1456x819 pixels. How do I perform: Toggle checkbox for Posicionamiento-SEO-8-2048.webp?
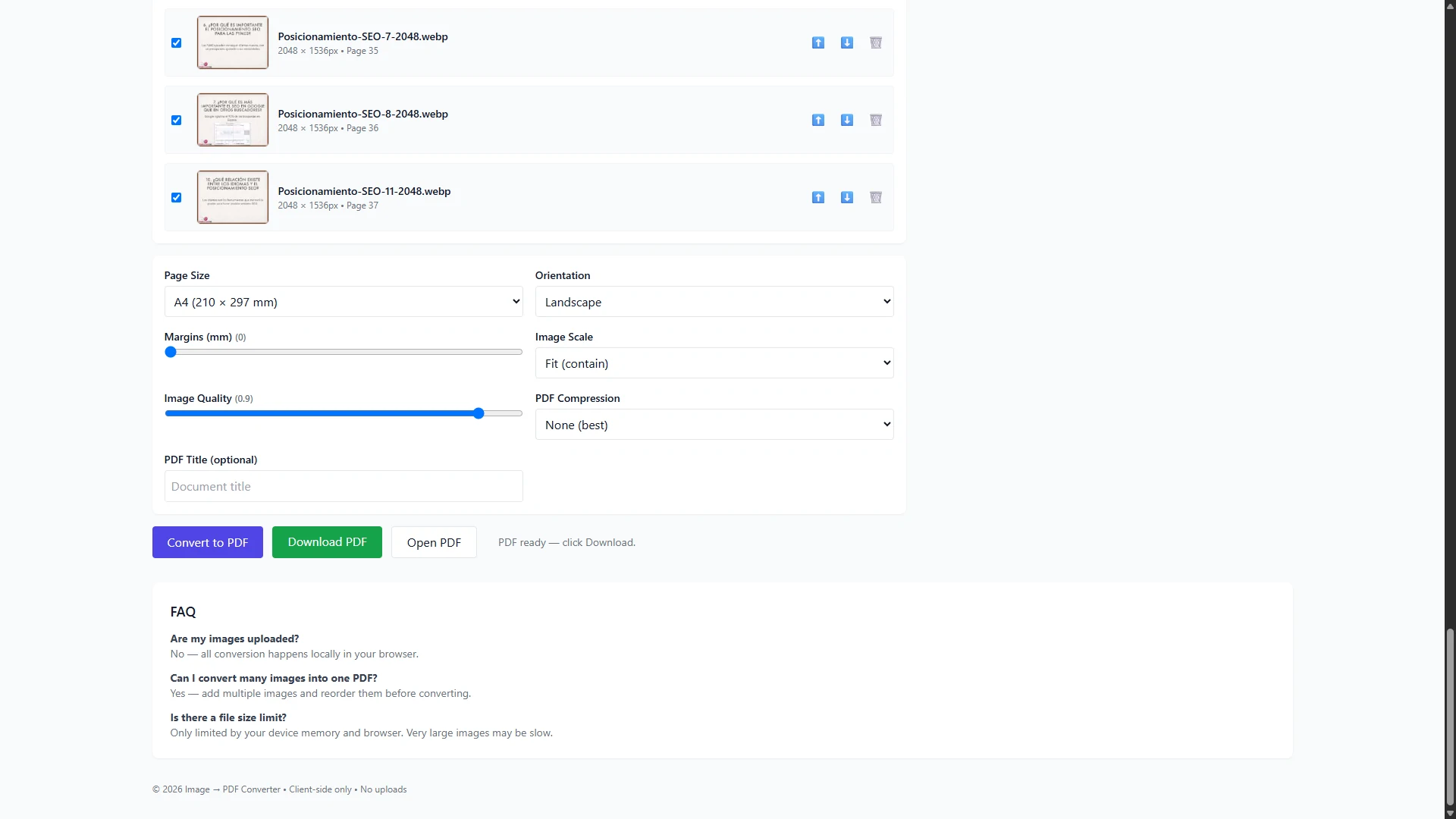point(176,121)
